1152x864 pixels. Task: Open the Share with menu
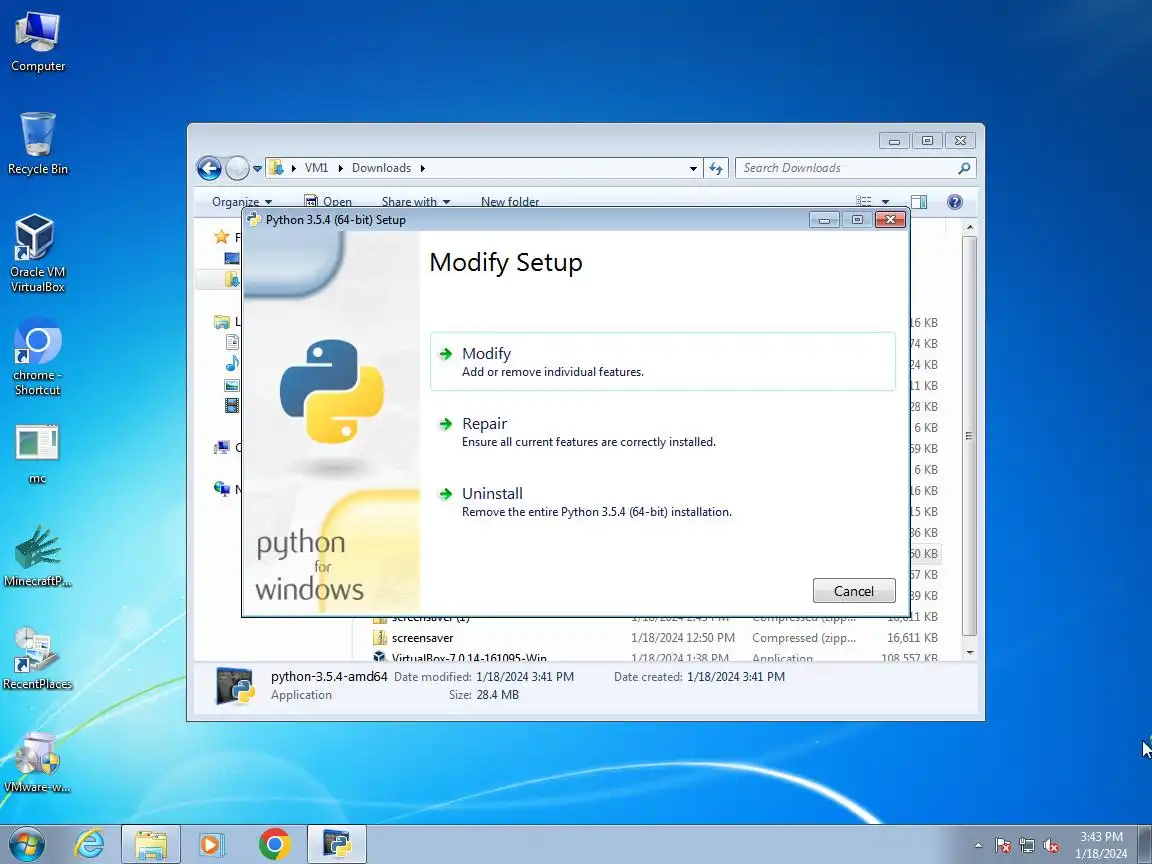coord(416,201)
